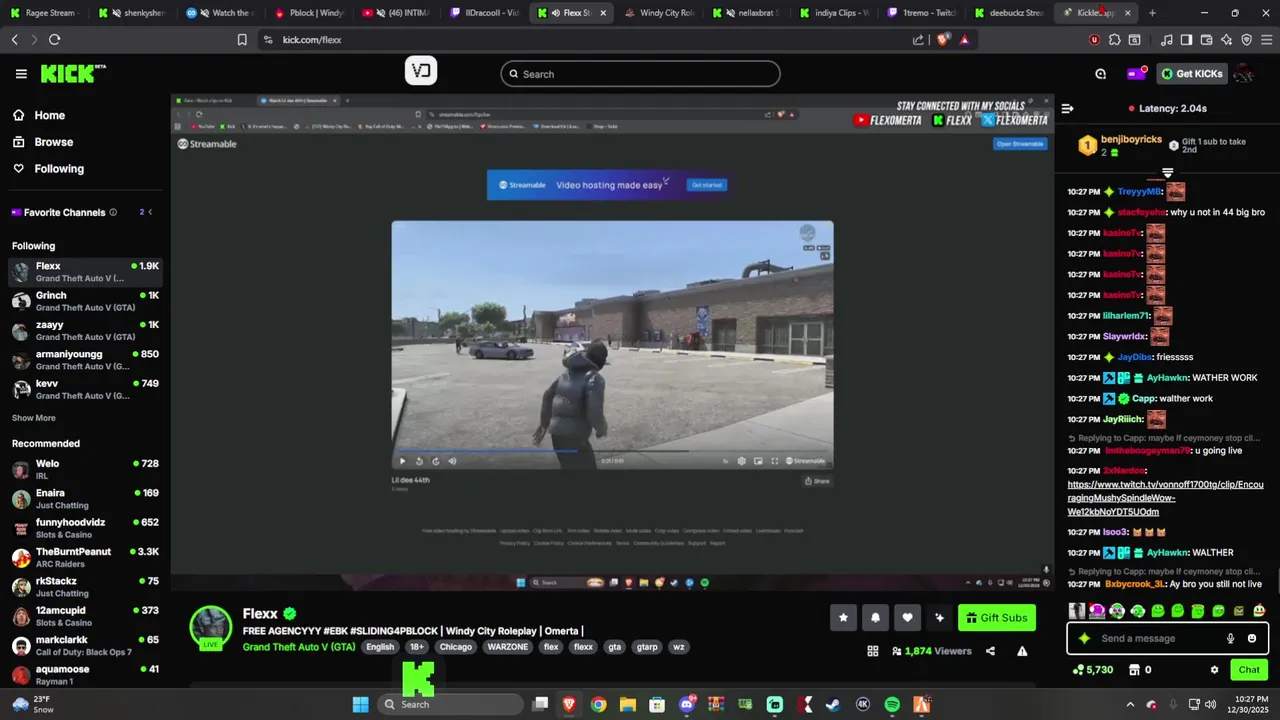The image size is (1280, 720).
Task: Open the multi-view grid icon near viewers
Action: tap(873, 651)
